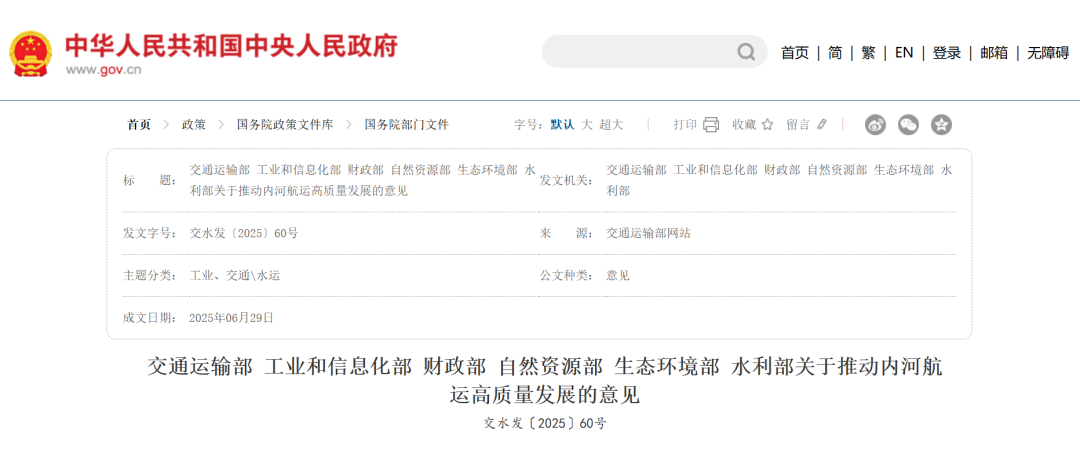Switch to traditional Chinese 繁
The image size is (1080, 453).
pyautogui.click(x=868, y=53)
